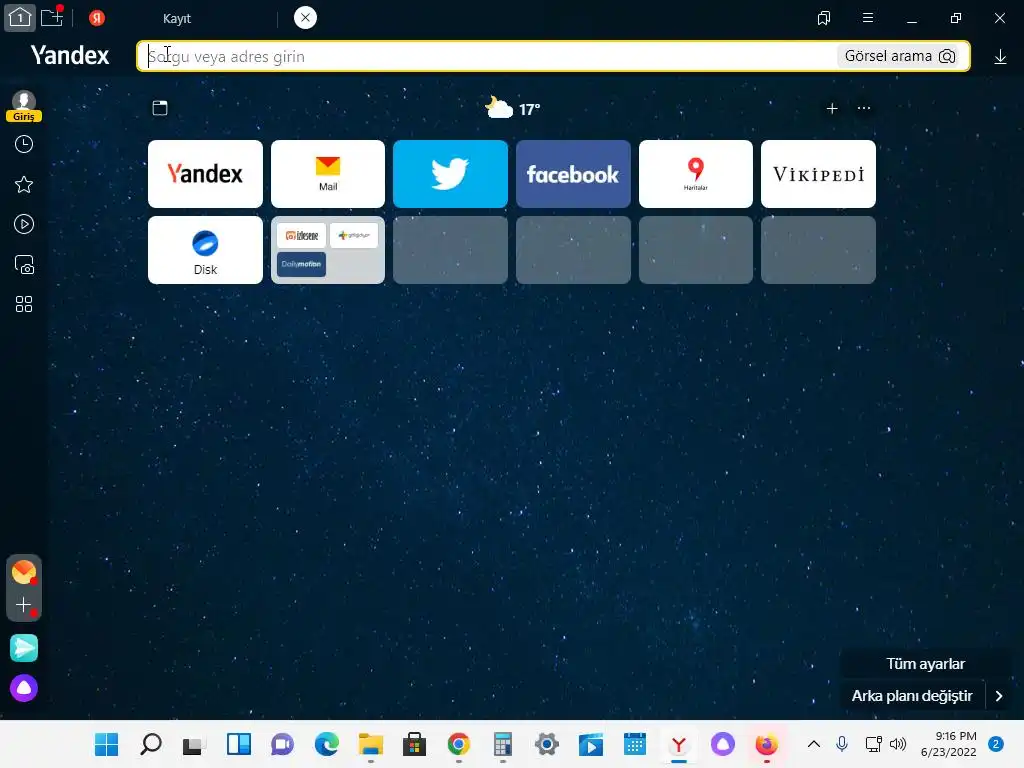Viewport: 1024px width, 768px height.
Task: Open the teal messenger arrow icon in sidebar
Action: tap(24, 648)
